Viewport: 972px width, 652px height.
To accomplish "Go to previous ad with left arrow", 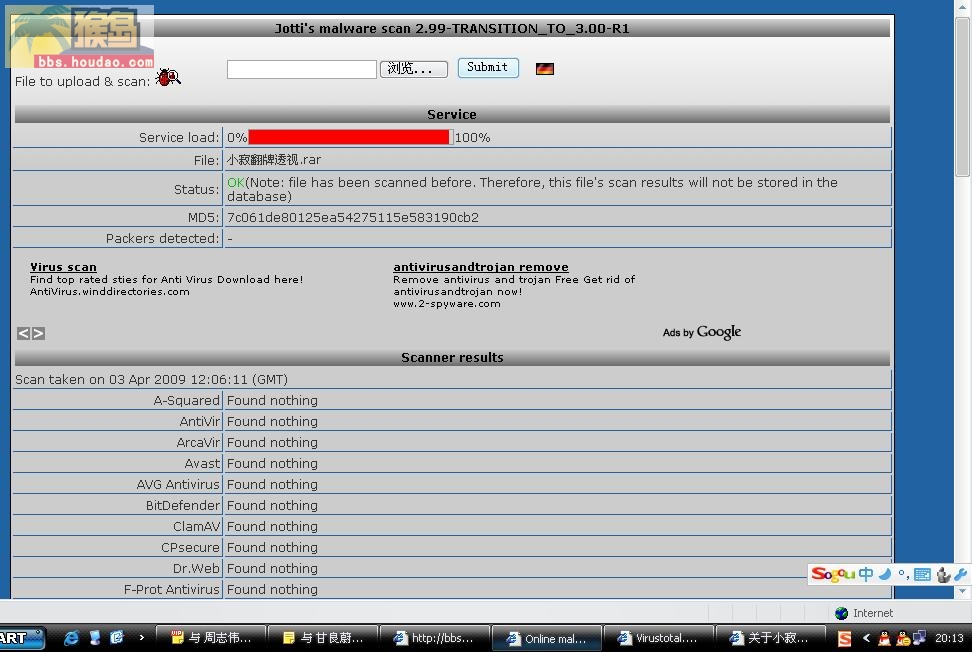I will 23,333.
